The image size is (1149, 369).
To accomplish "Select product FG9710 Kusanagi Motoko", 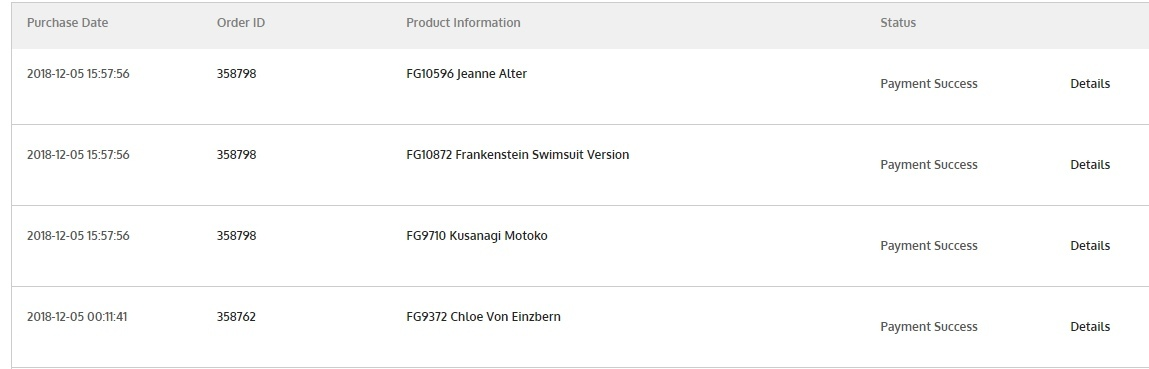I will (476, 236).
